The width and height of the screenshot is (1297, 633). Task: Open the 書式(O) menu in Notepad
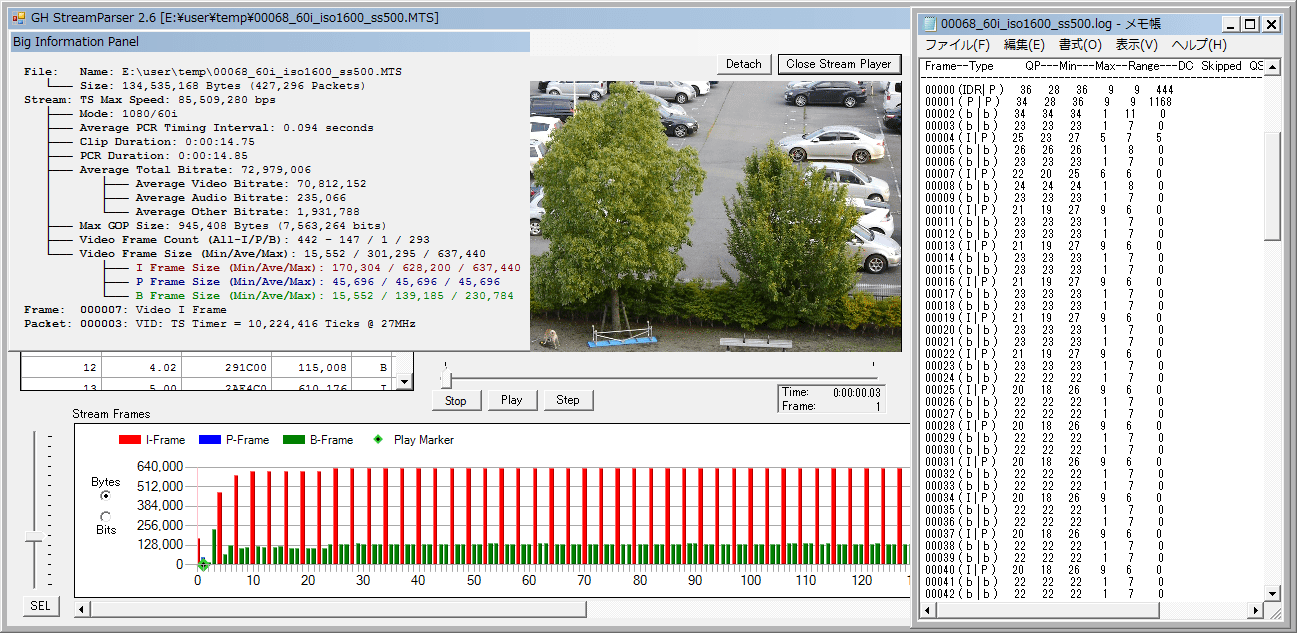(1080, 45)
